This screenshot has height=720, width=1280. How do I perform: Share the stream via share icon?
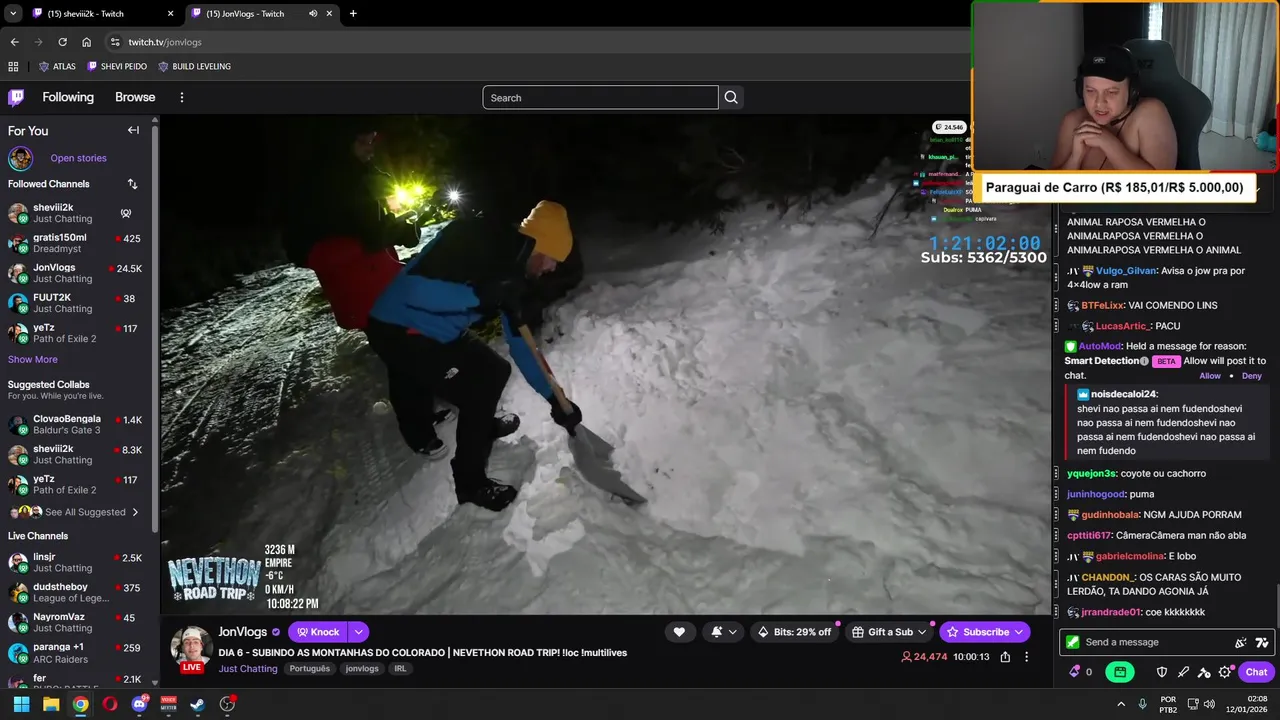click(1005, 657)
